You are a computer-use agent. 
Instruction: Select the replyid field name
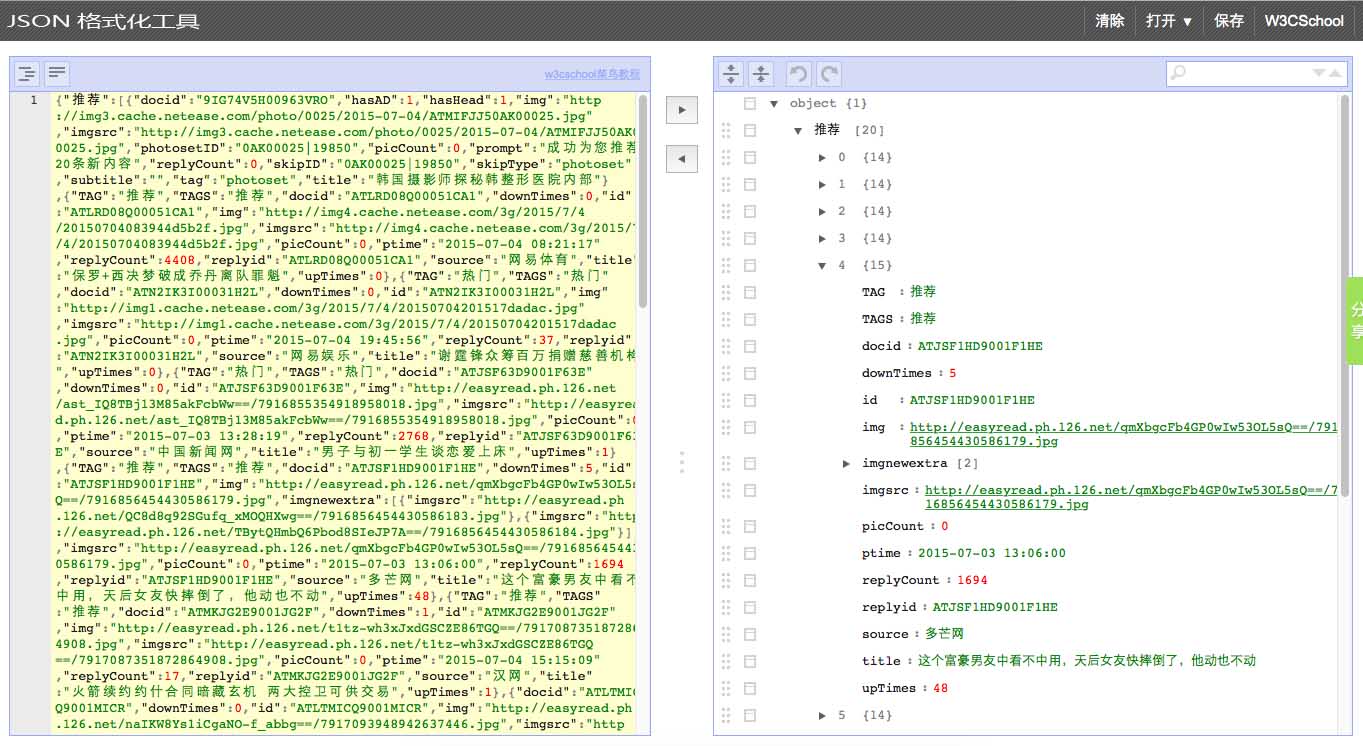click(889, 607)
